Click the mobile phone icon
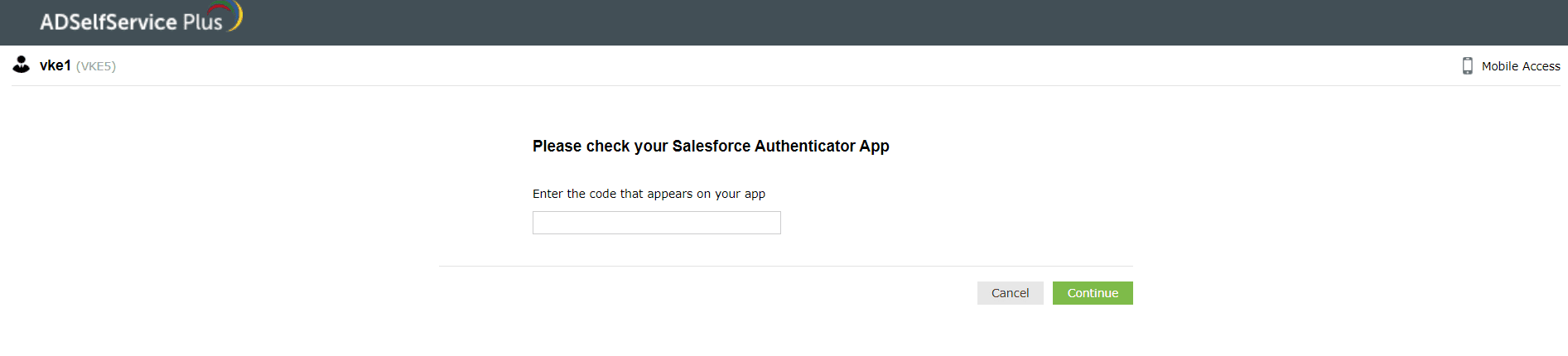 pyautogui.click(x=1467, y=66)
